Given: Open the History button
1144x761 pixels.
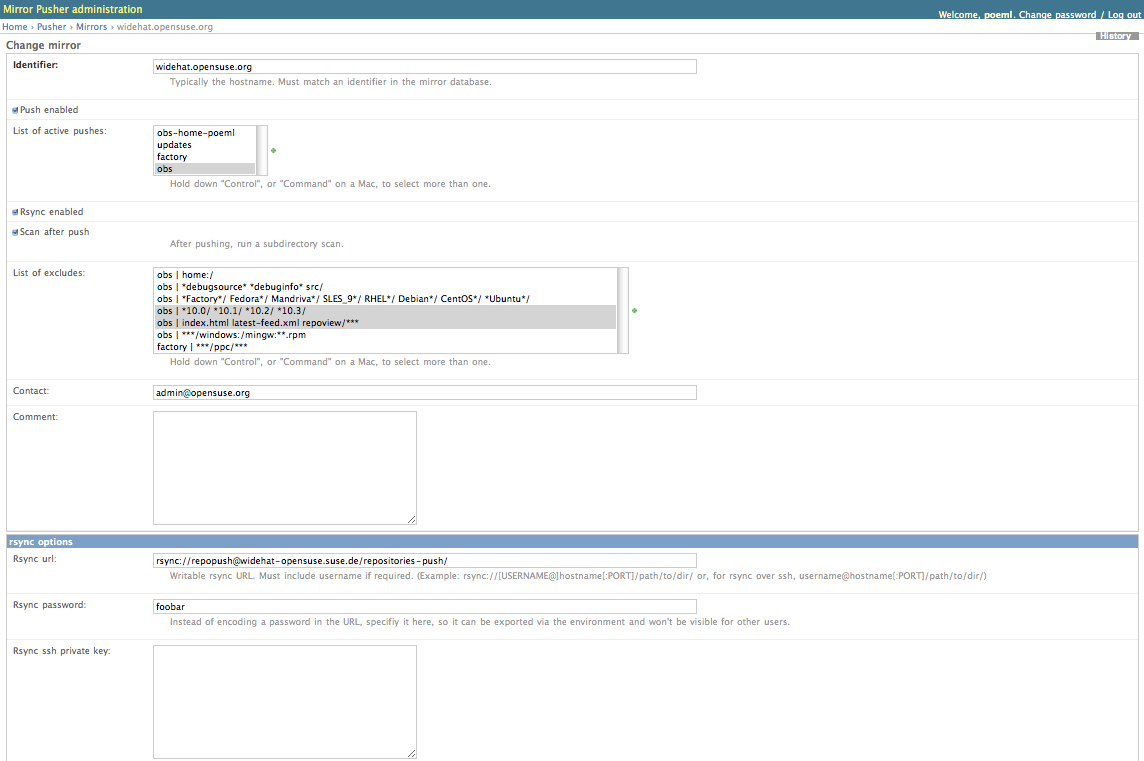Looking at the screenshot, I should (x=1116, y=36).
